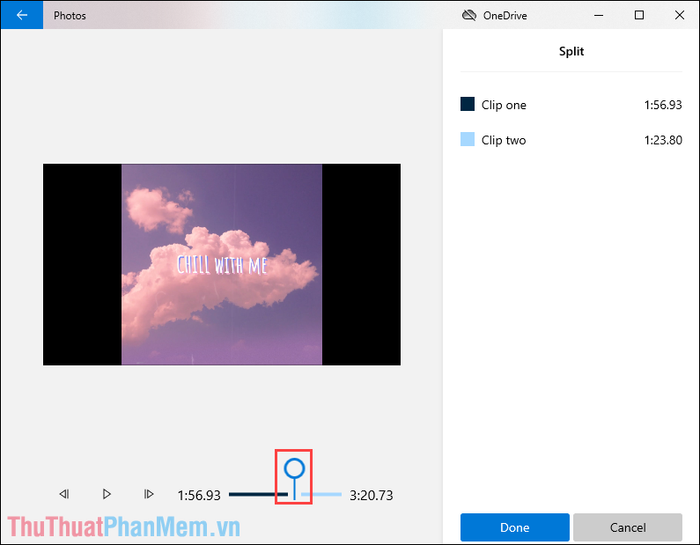Click the Clip one dark swatch
This screenshot has height=545, width=700.
(x=467, y=104)
